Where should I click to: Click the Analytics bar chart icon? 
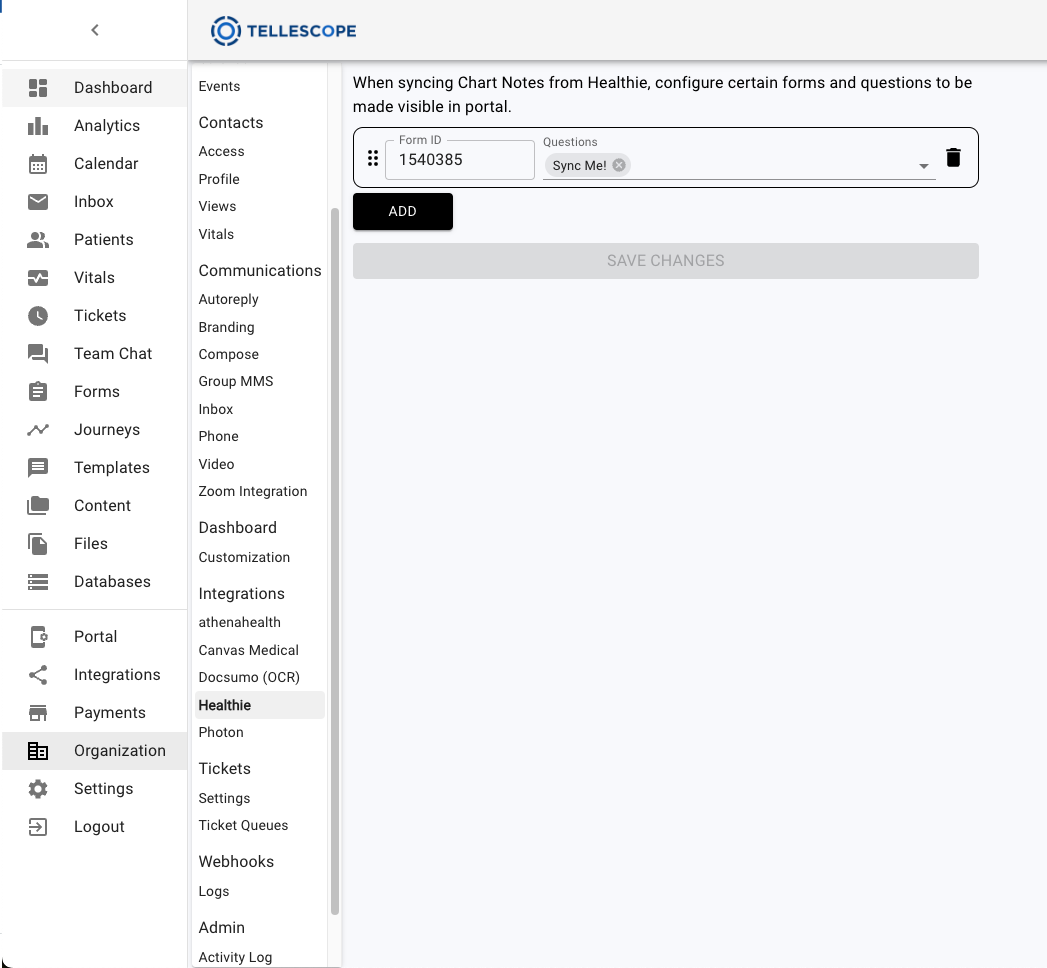pos(38,126)
